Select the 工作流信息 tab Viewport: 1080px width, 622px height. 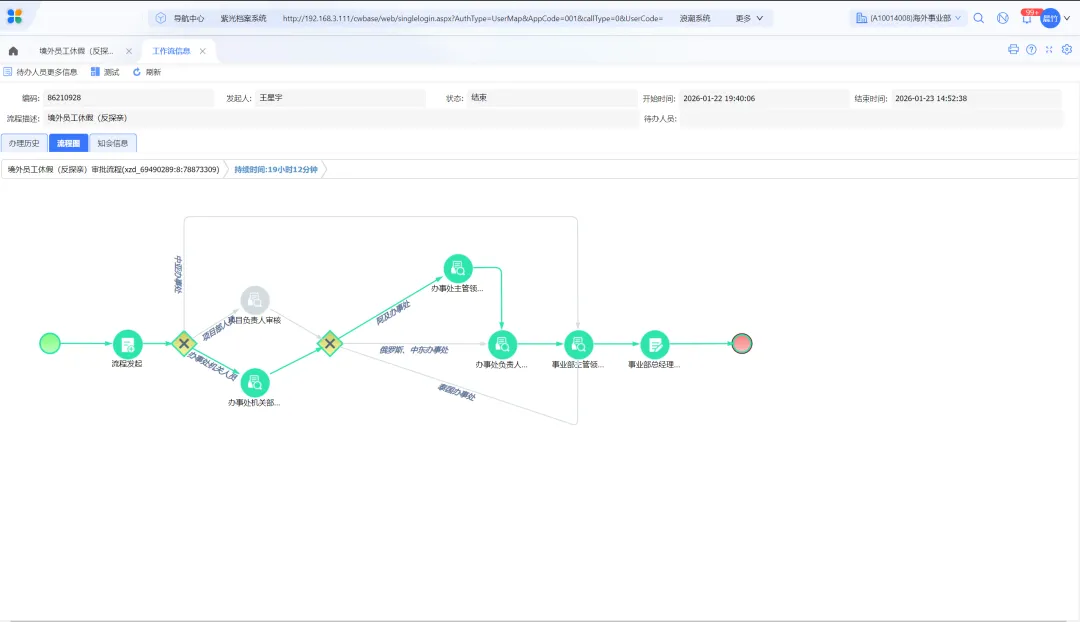(x=171, y=51)
